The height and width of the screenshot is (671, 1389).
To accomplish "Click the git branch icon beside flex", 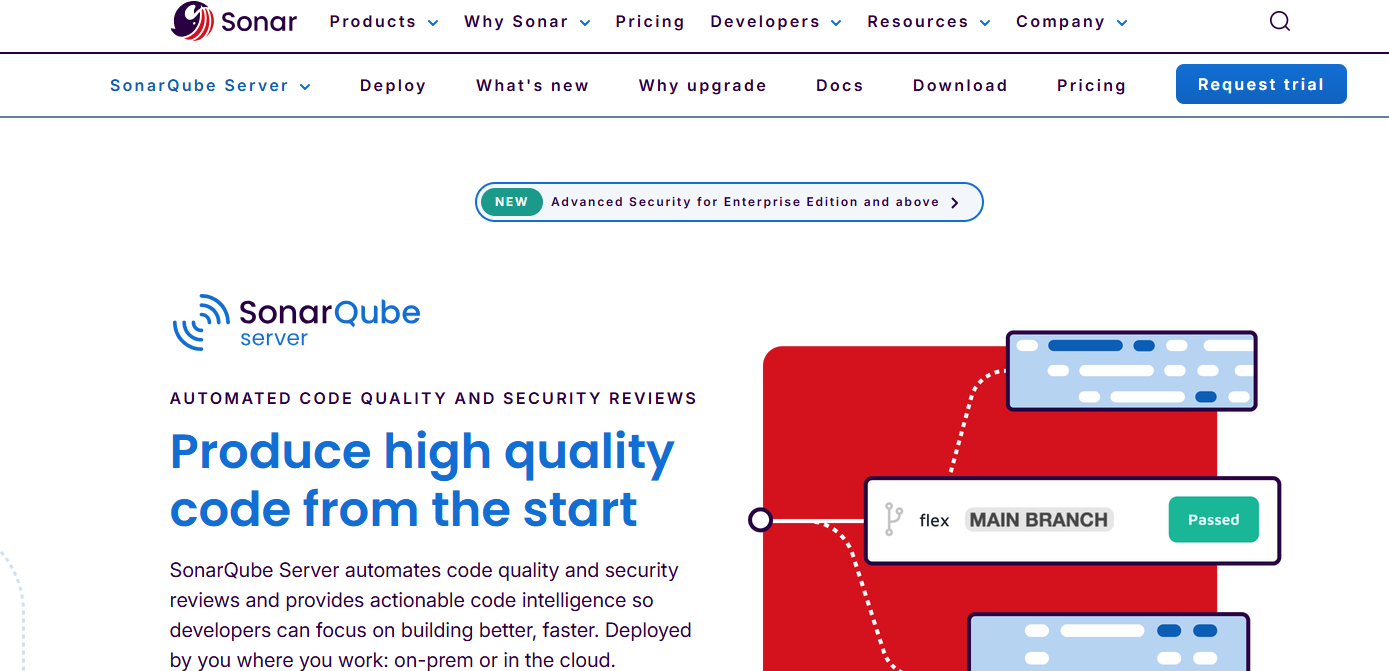I will click(x=893, y=520).
